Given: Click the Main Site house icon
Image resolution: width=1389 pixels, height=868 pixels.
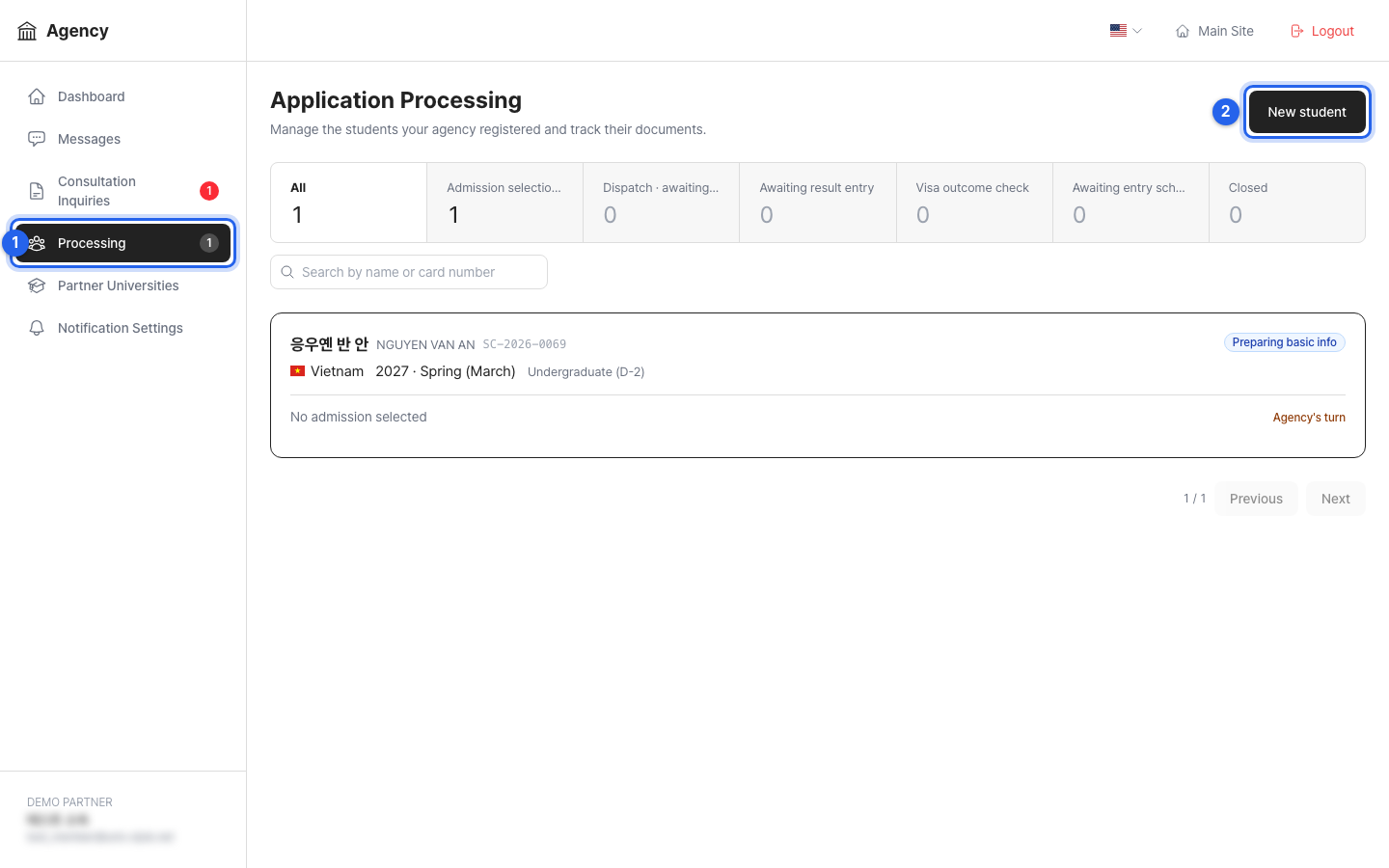Looking at the screenshot, I should pos(1183,31).
